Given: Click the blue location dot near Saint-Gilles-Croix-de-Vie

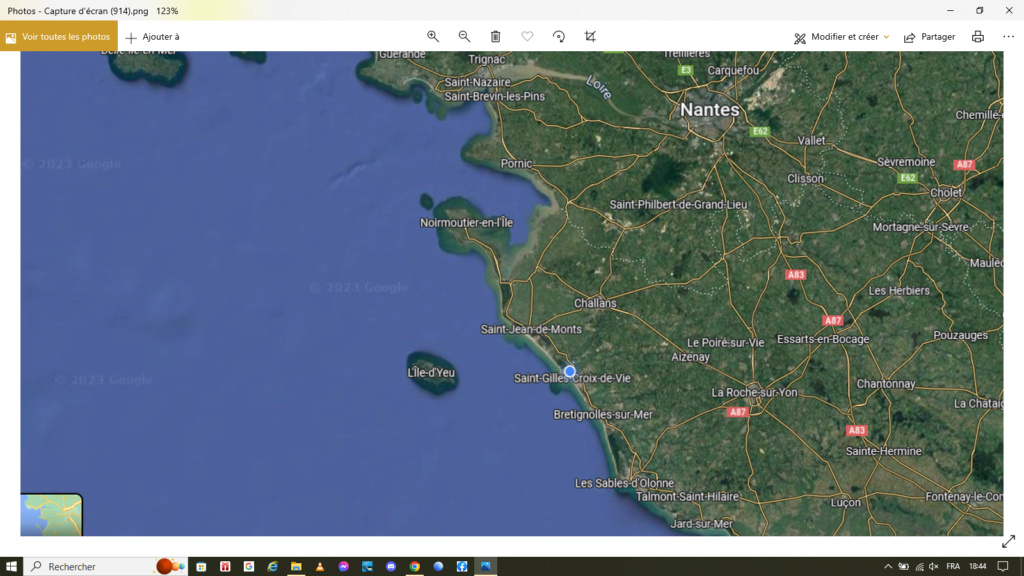Looking at the screenshot, I should pyautogui.click(x=569, y=371).
